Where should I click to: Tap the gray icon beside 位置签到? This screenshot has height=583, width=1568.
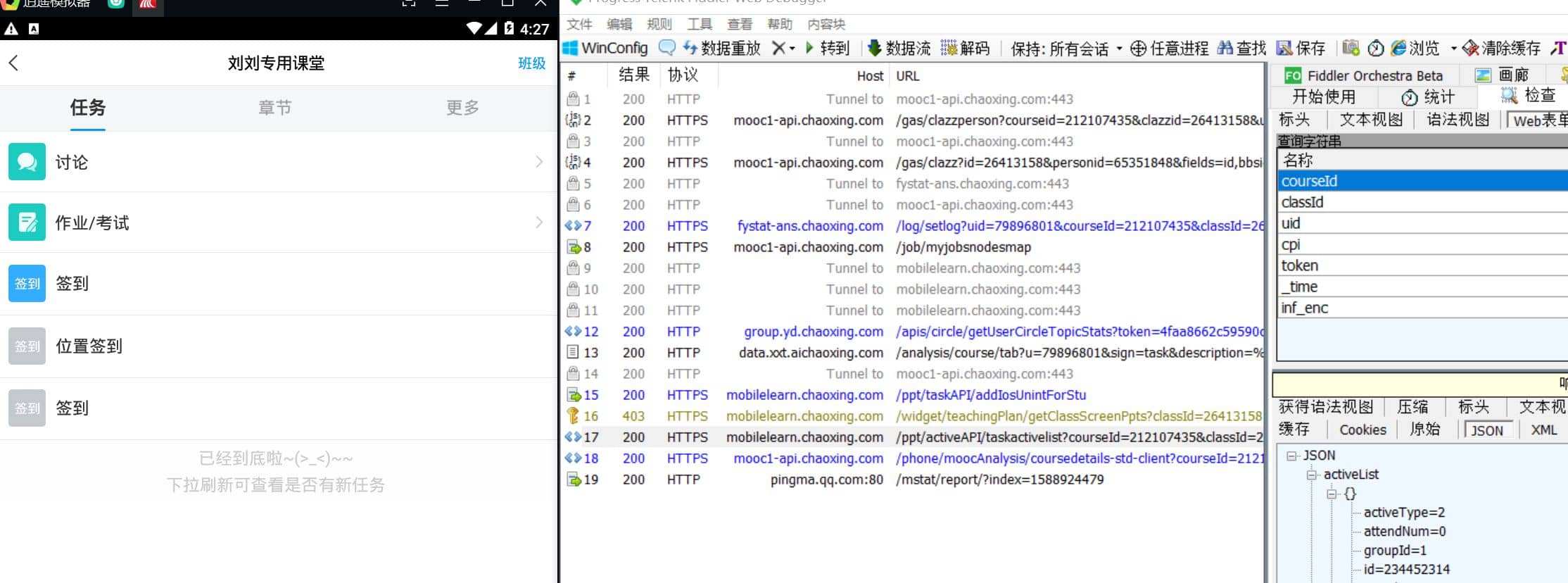coord(27,346)
